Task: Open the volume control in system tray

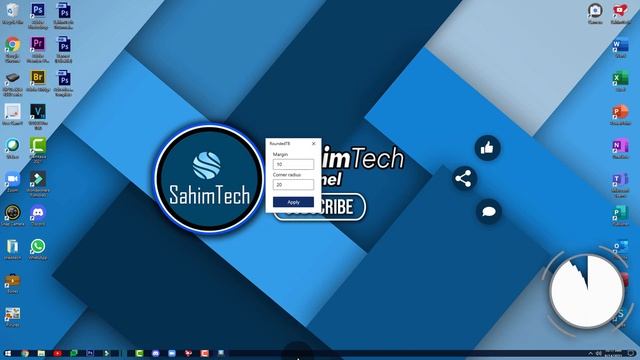Action: coord(599,353)
